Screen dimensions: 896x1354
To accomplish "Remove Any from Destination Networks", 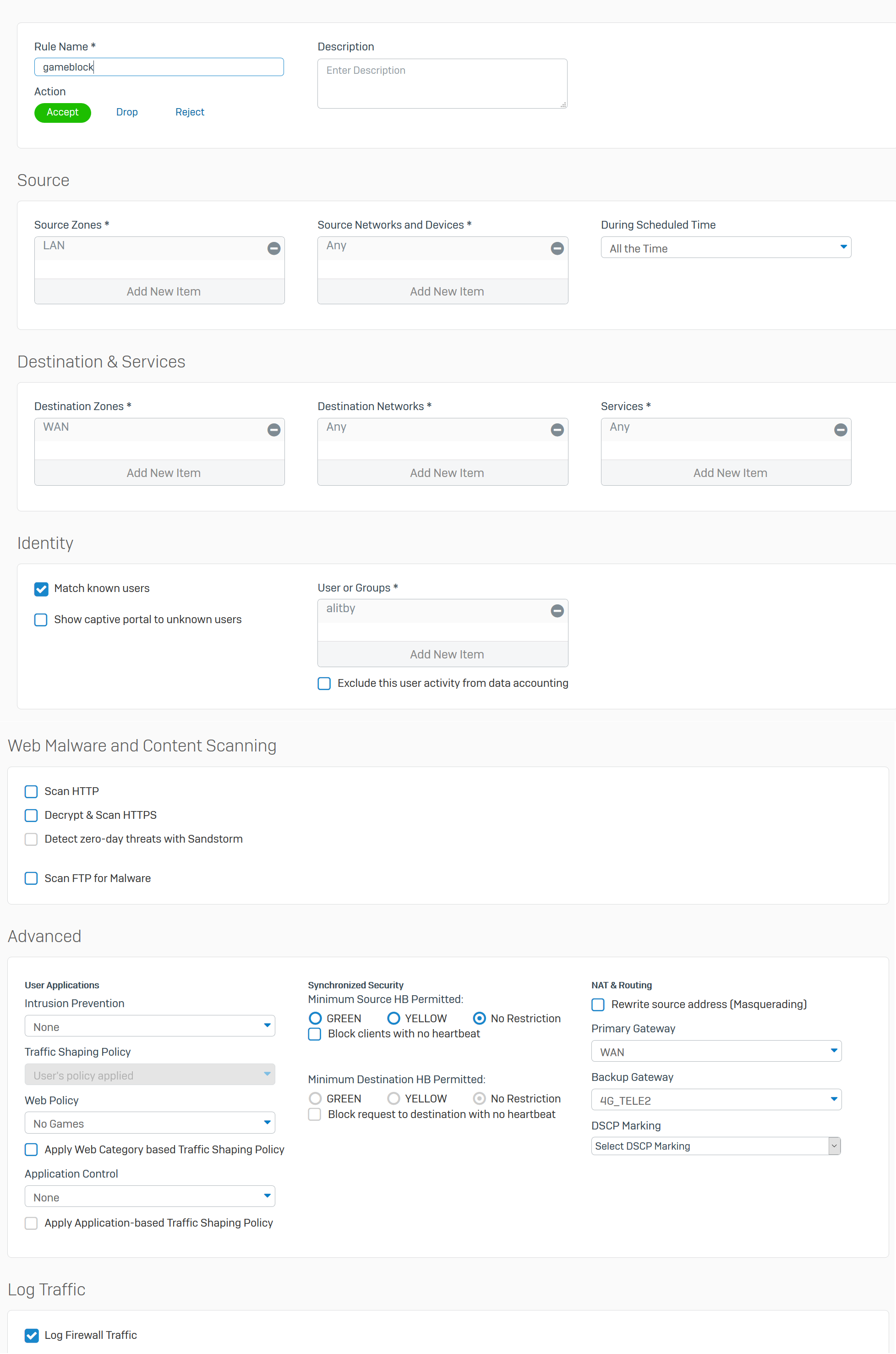I will (557, 430).
